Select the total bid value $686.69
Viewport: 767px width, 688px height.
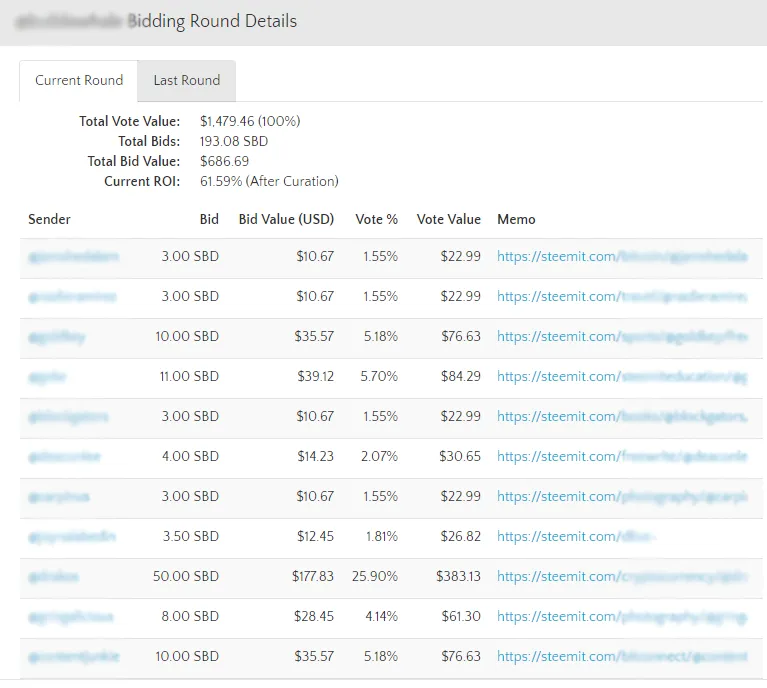[225, 161]
